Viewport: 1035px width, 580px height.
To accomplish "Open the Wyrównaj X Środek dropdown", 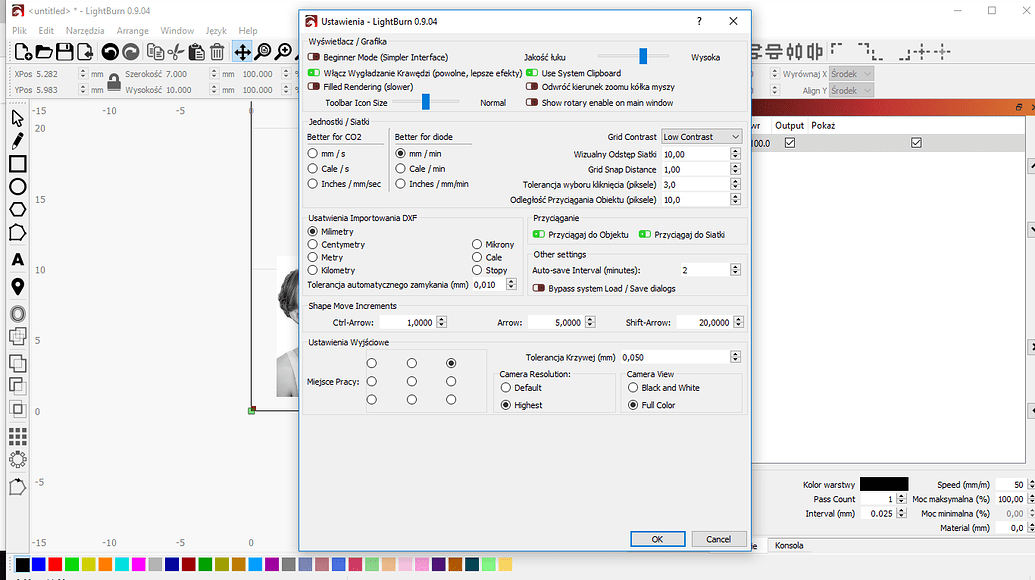I will (x=851, y=74).
